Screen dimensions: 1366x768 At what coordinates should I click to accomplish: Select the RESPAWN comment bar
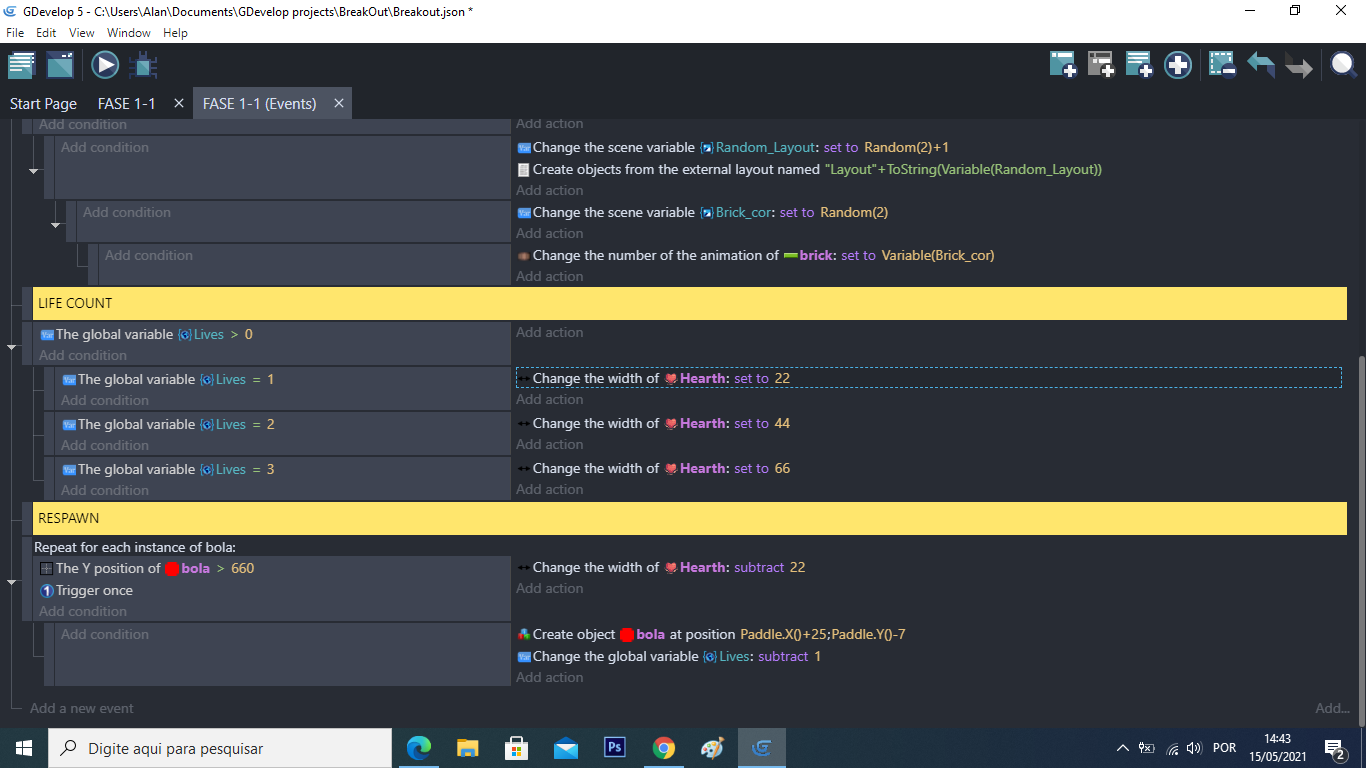(x=690, y=518)
